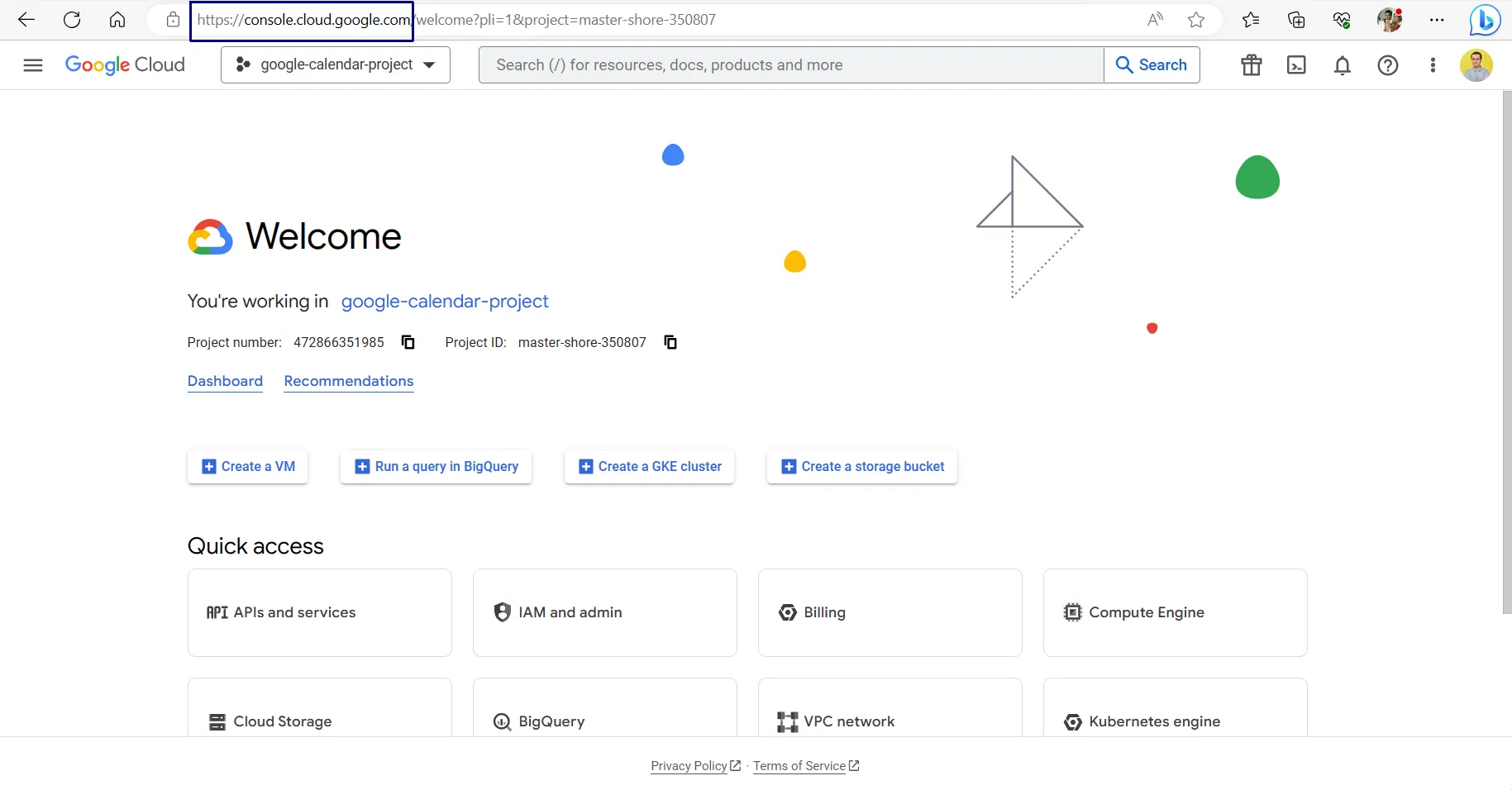Open the IAM and admin card
This screenshot has width=1512, height=790.
tap(605, 612)
